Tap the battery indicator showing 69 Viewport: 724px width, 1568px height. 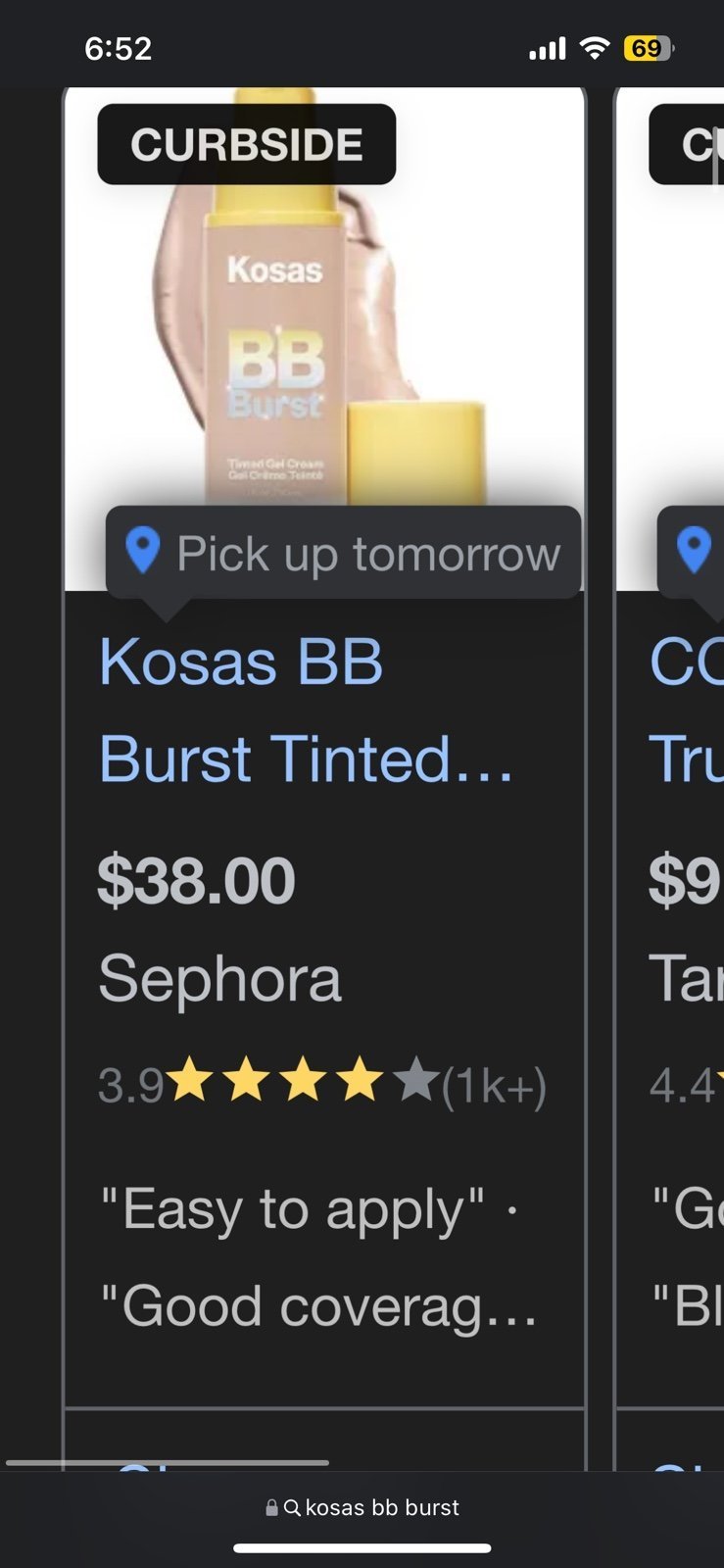coord(649,48)
